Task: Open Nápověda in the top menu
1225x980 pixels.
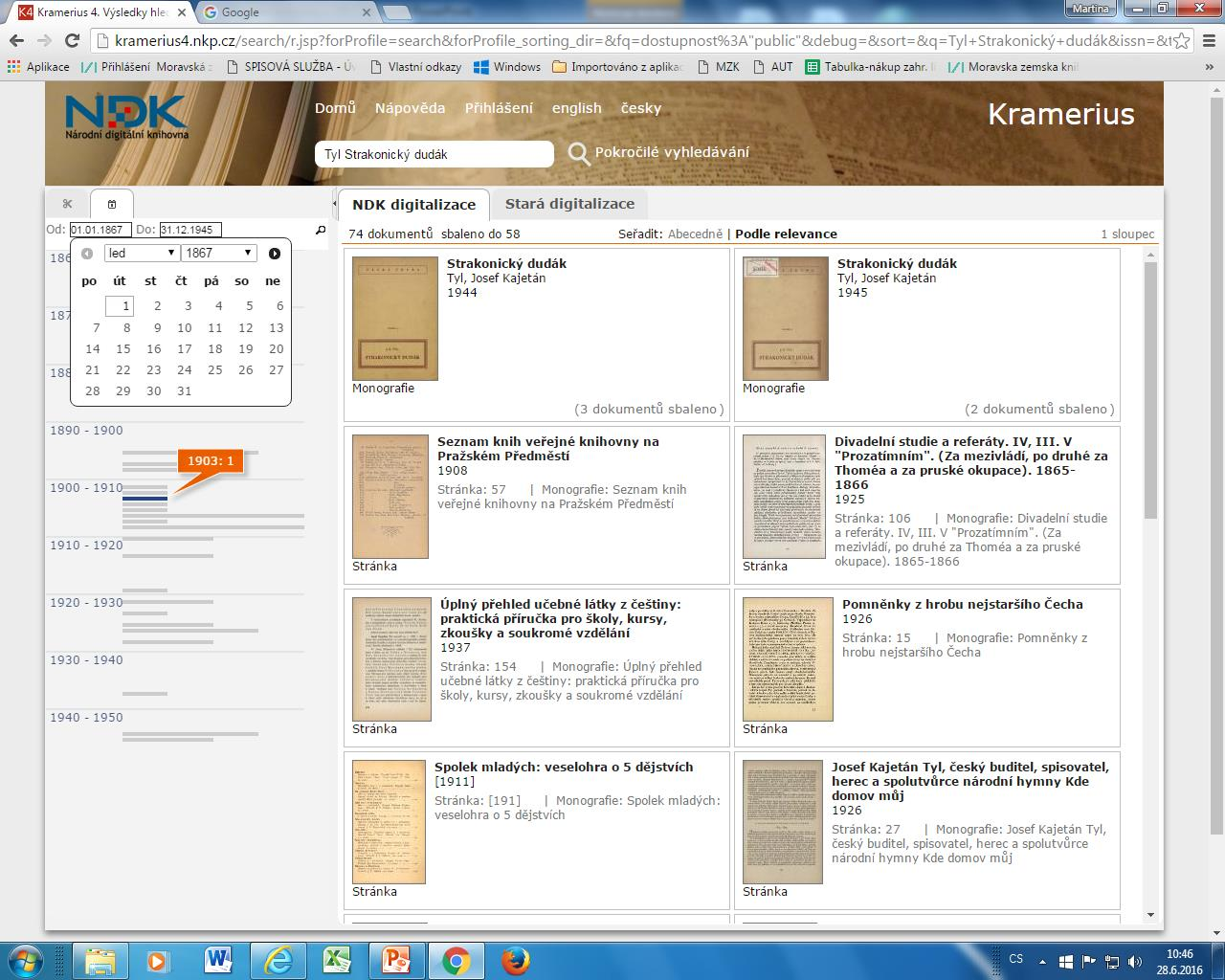Action: 410,108
